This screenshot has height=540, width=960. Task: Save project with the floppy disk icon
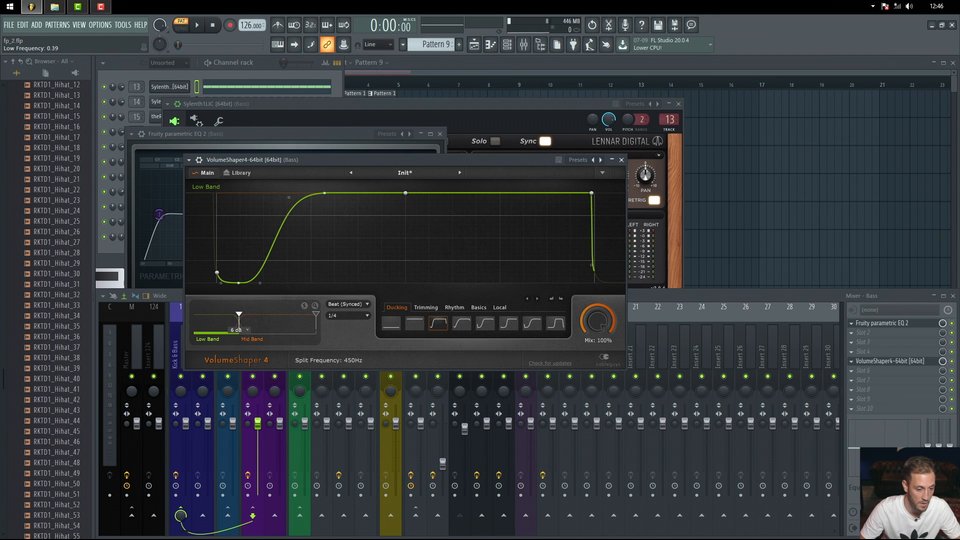tap(658, 25)
